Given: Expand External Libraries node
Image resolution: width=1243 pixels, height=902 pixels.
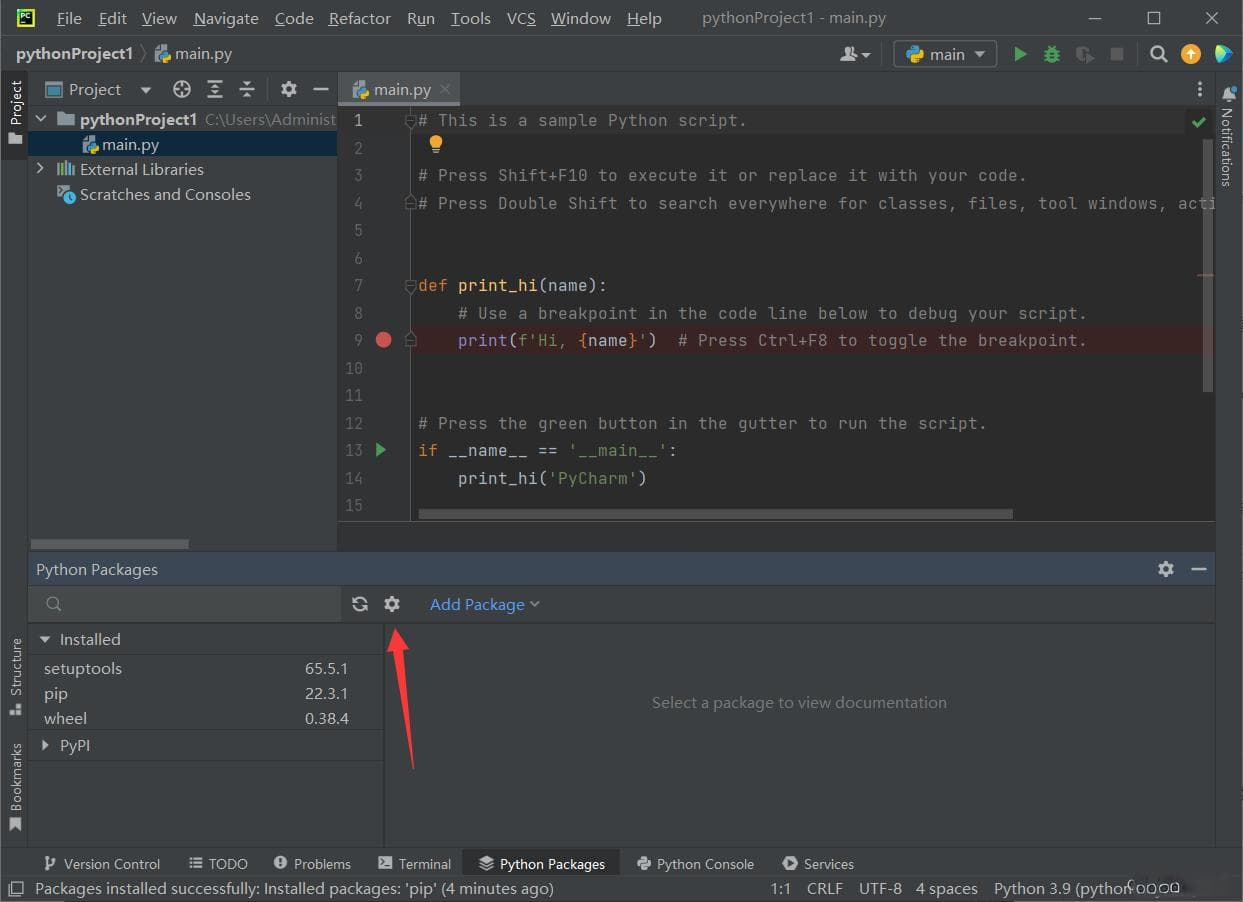Looking at the screenshot, I should (40, 169).
